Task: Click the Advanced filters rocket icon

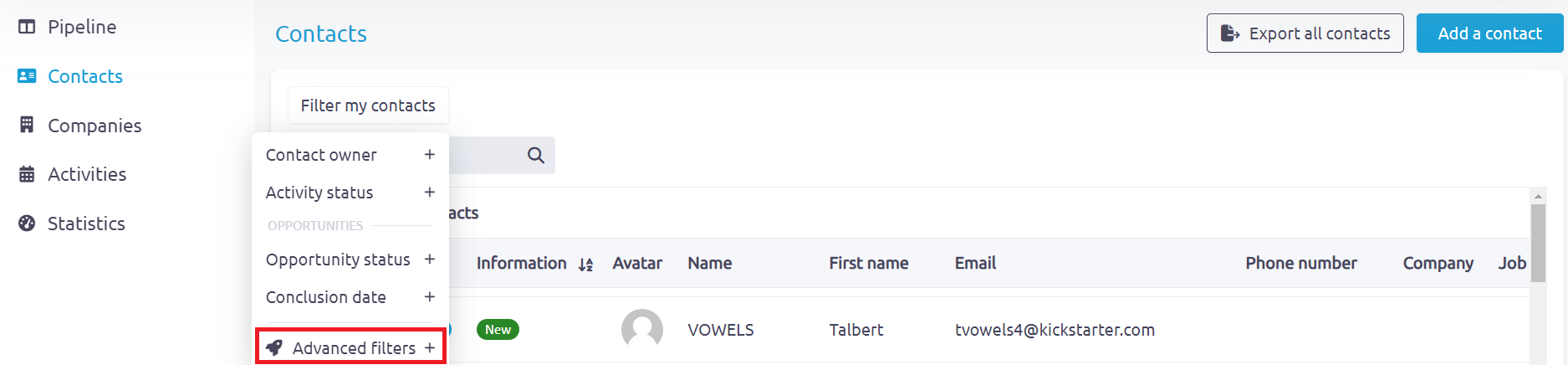Action: tap(274, 347)
